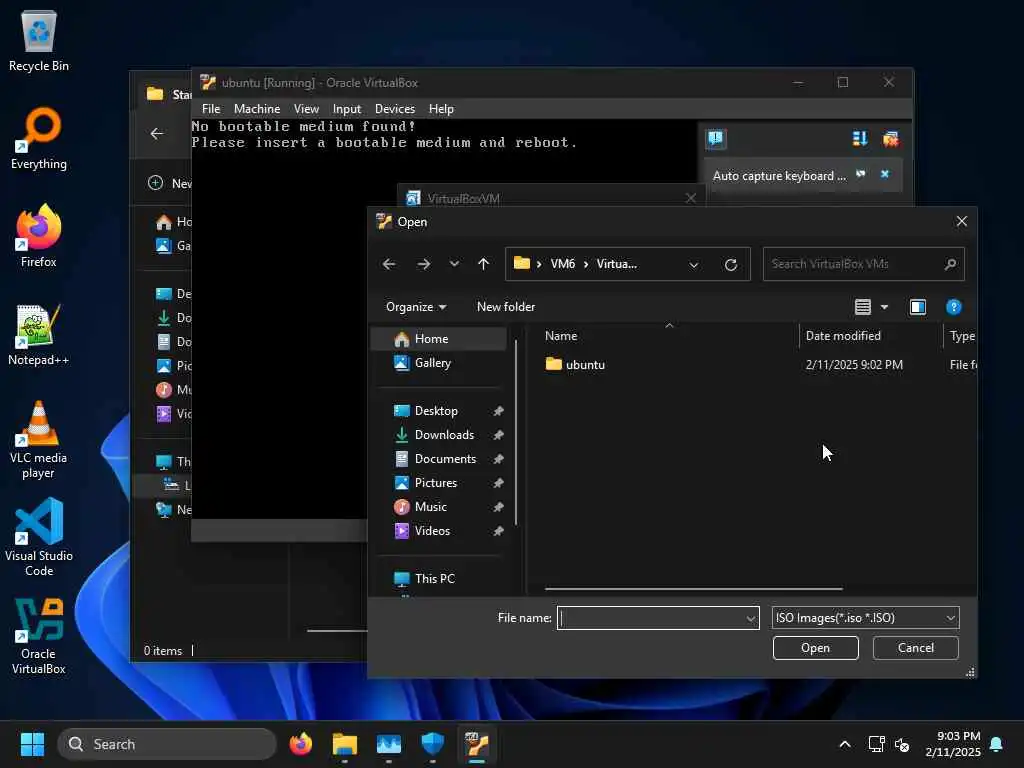Screen dimensions: 1024x768
Task: Select the ubuntu folder
Action: pos(585,365)
